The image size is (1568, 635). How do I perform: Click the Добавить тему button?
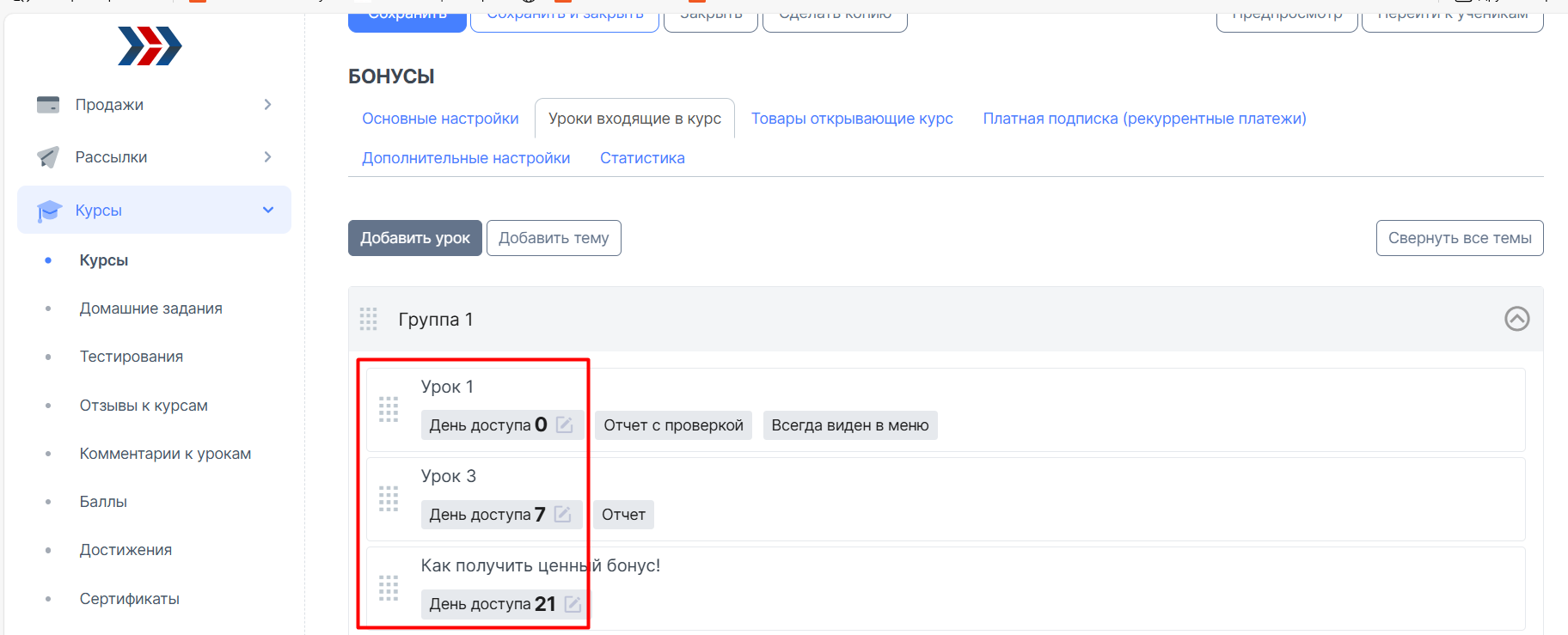[x=554, y=238]
